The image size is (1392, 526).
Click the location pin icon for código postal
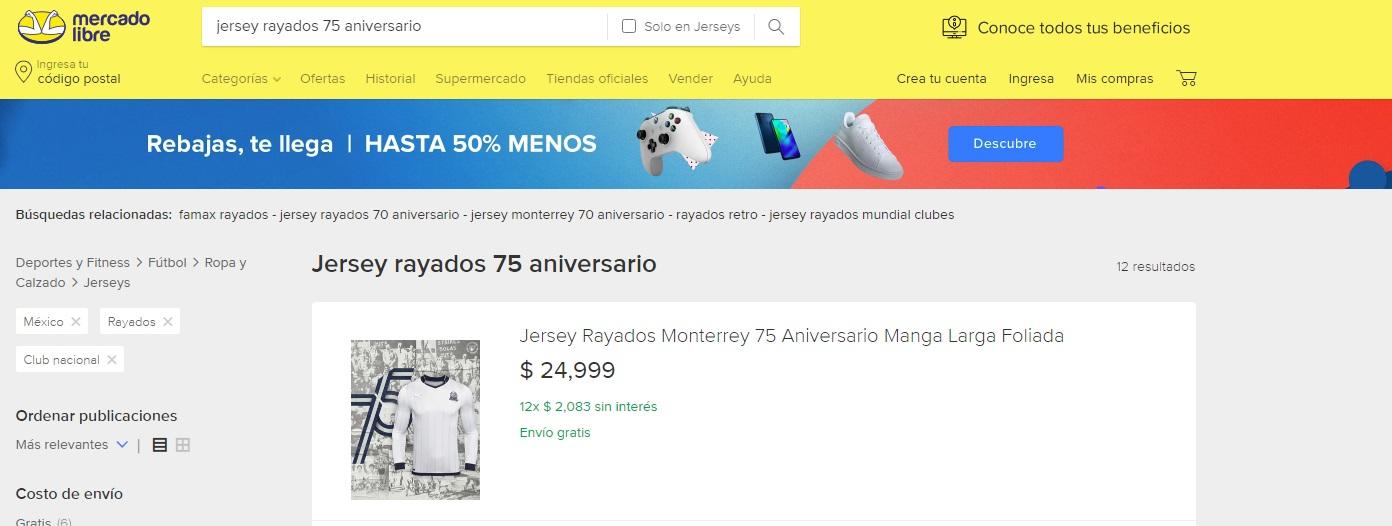tap(23, 72)
